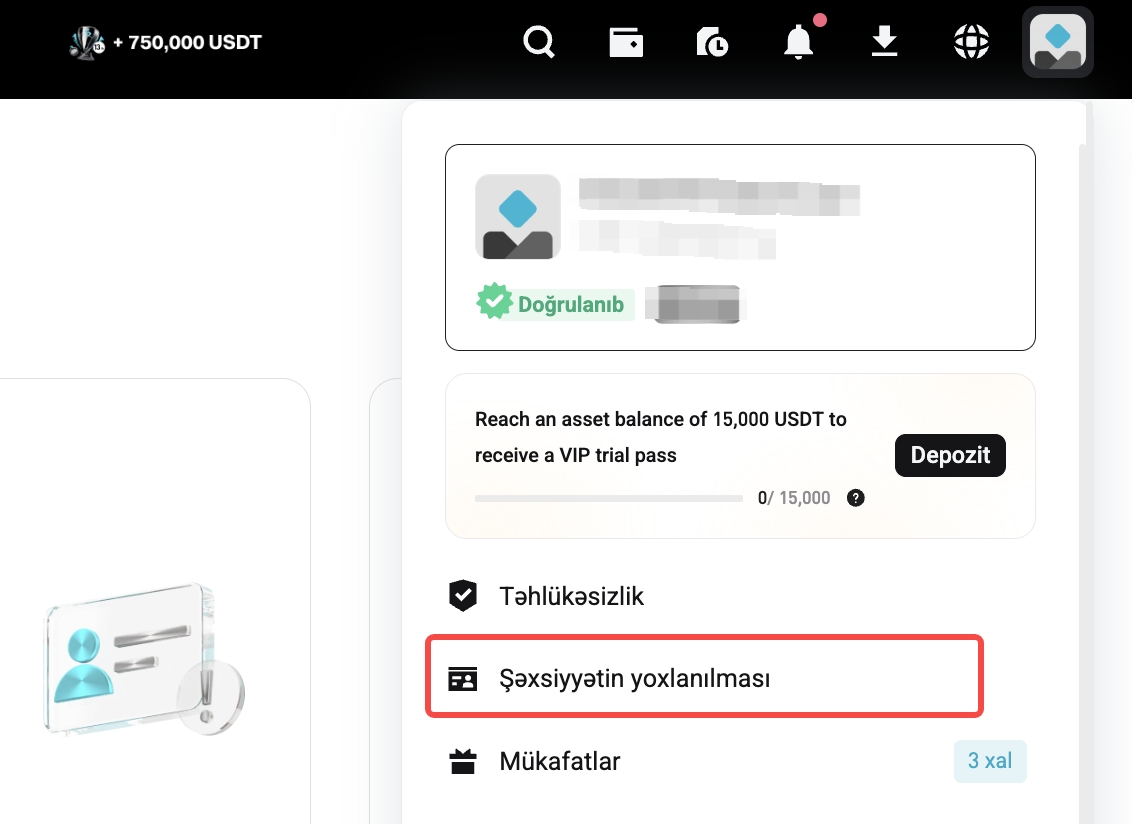Click the VIP asset balance progress bar
Screen dimensions: 1132x824
[608, 497]
